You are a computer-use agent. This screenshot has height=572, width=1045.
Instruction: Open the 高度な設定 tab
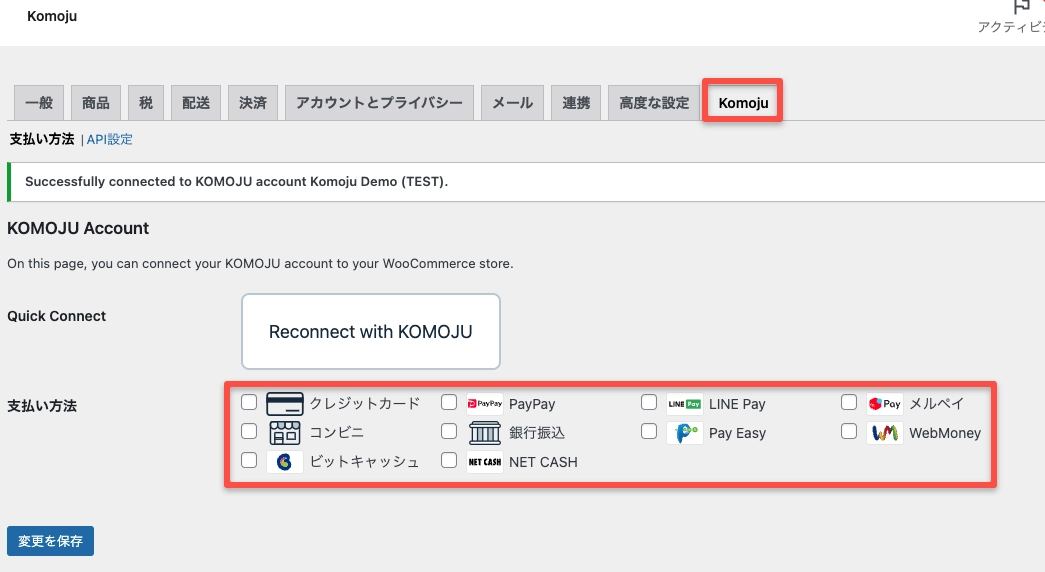[x=654, y=103]
